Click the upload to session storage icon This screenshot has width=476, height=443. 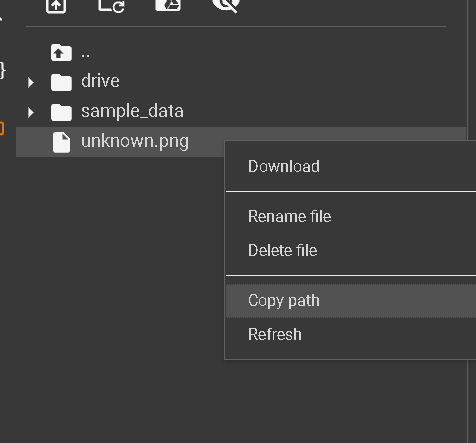coord(56,6)
